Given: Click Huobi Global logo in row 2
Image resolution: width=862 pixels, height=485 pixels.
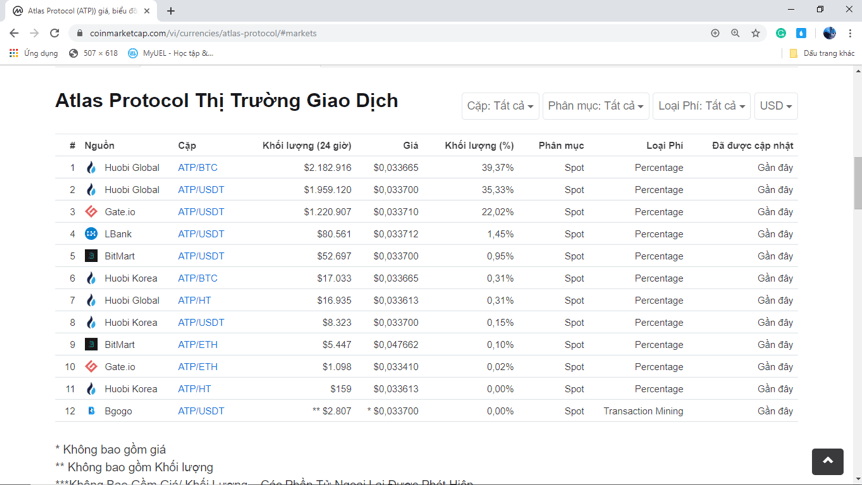Looking at the screenshot, I should [x=91, y=190].
